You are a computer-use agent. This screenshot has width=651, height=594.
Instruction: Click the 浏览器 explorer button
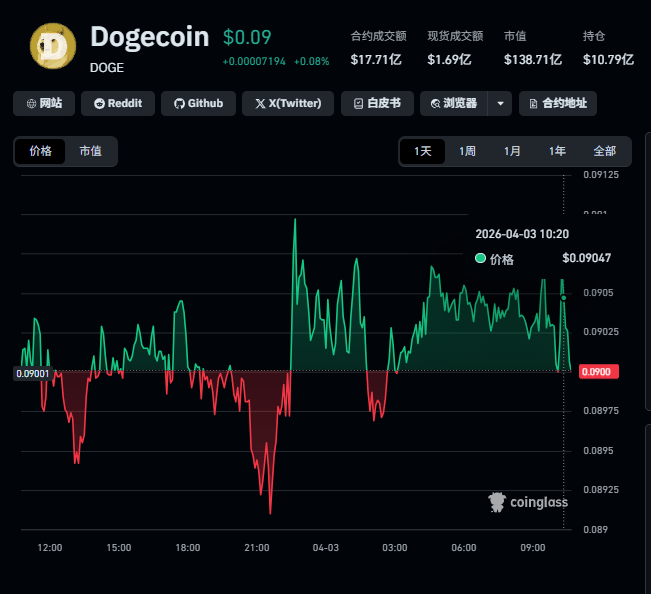[453, 103]
